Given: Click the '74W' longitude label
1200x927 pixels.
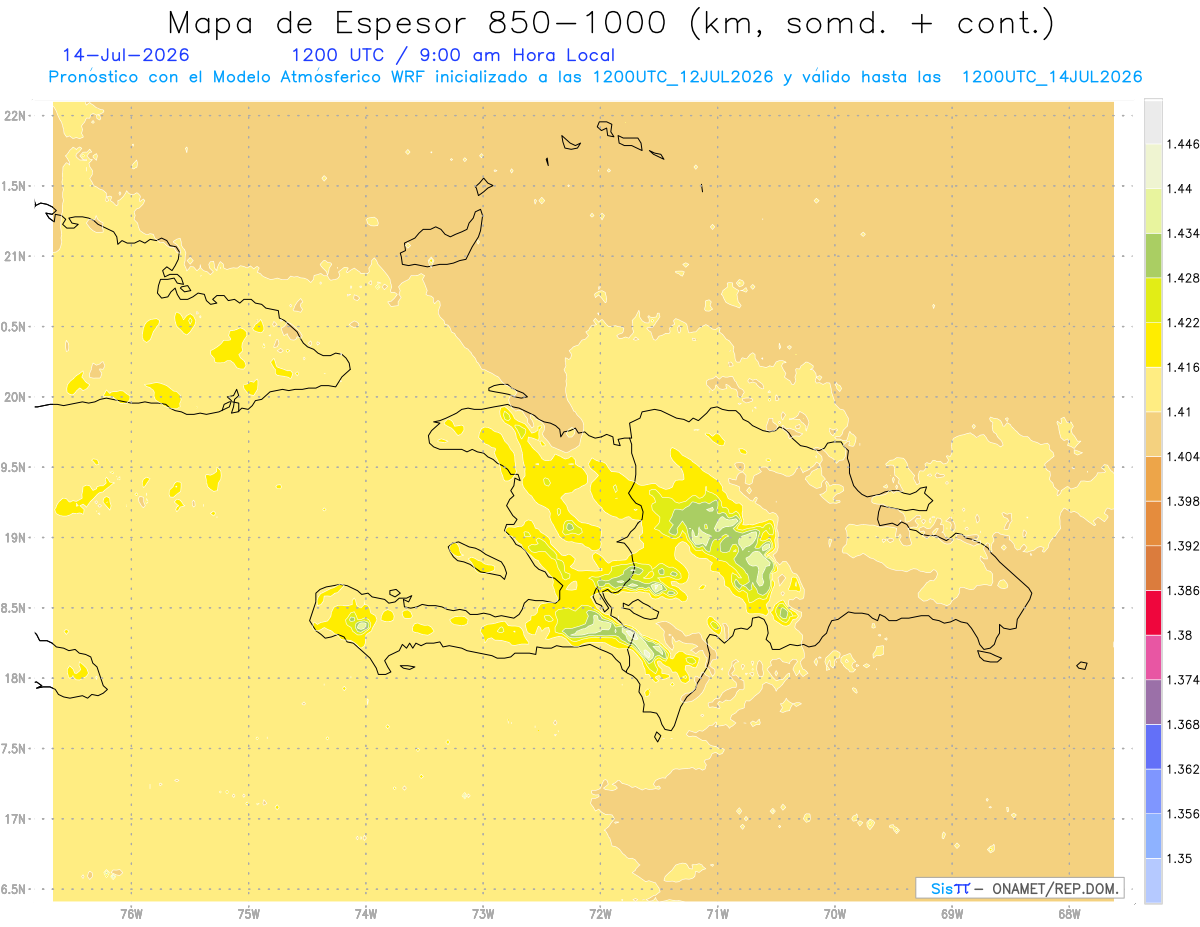Looking at the screenshot, I should 366,914.
